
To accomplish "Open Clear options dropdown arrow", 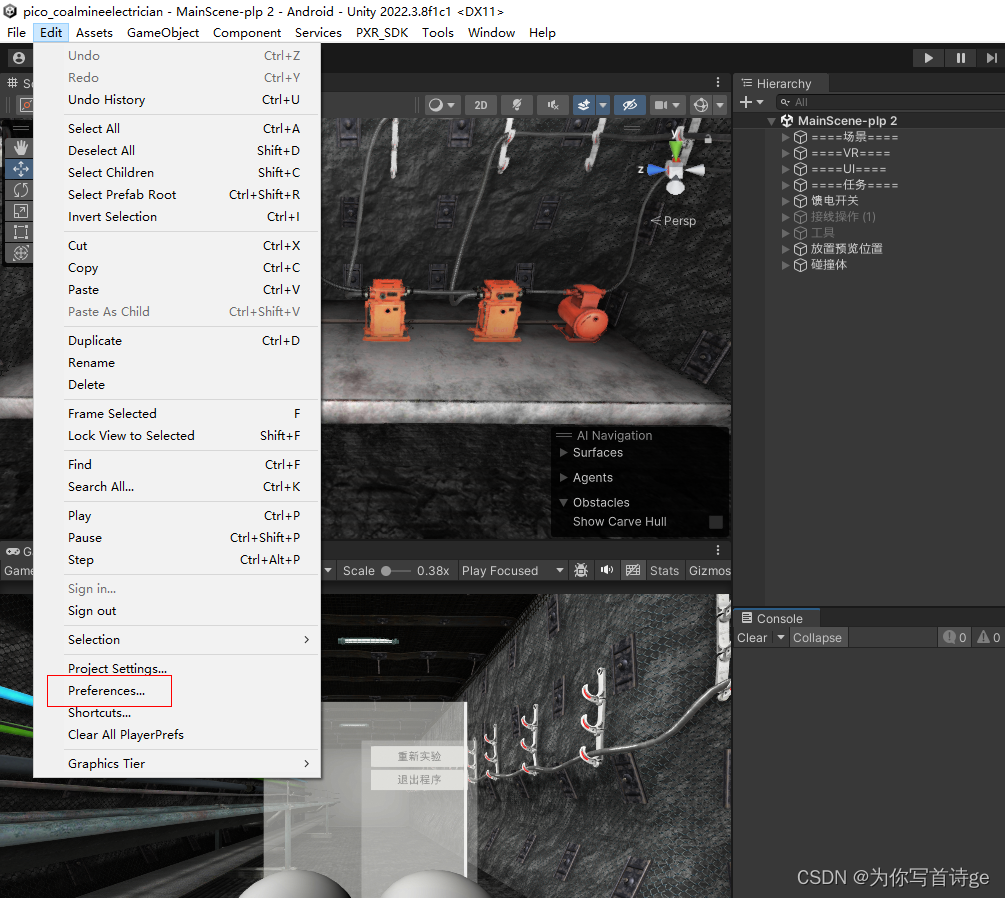I will tap(781, 638).
